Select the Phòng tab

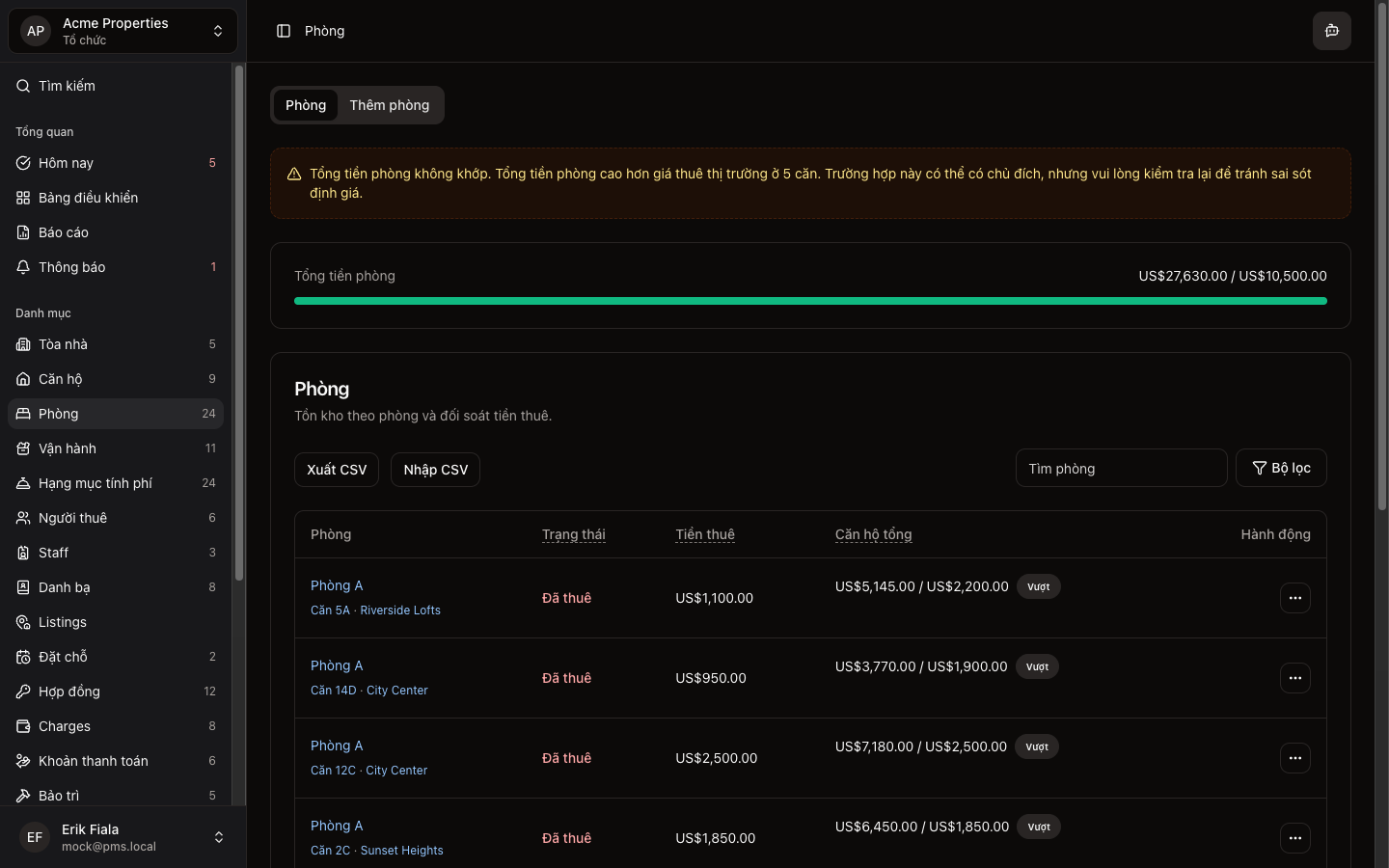[306, 105]
